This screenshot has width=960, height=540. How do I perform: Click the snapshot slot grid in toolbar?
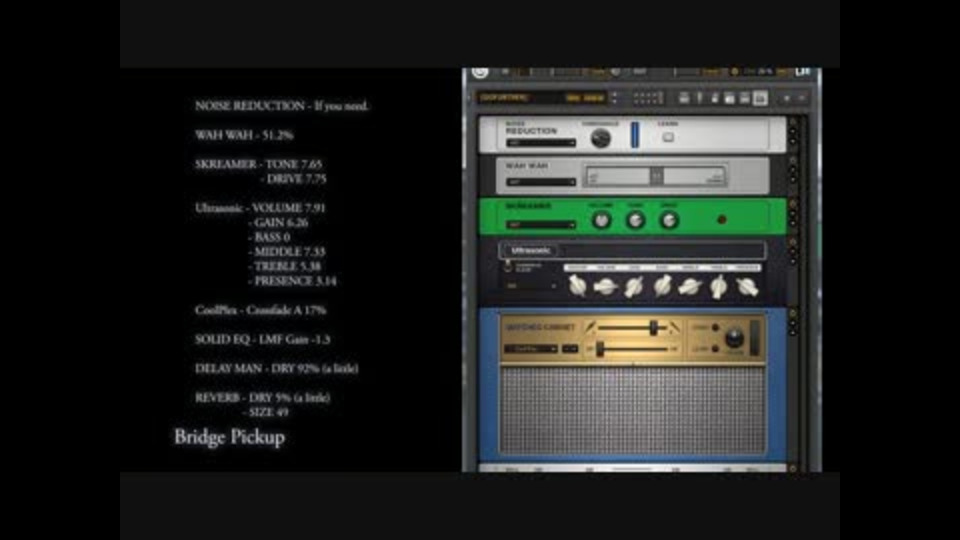(x=648, y=98)
